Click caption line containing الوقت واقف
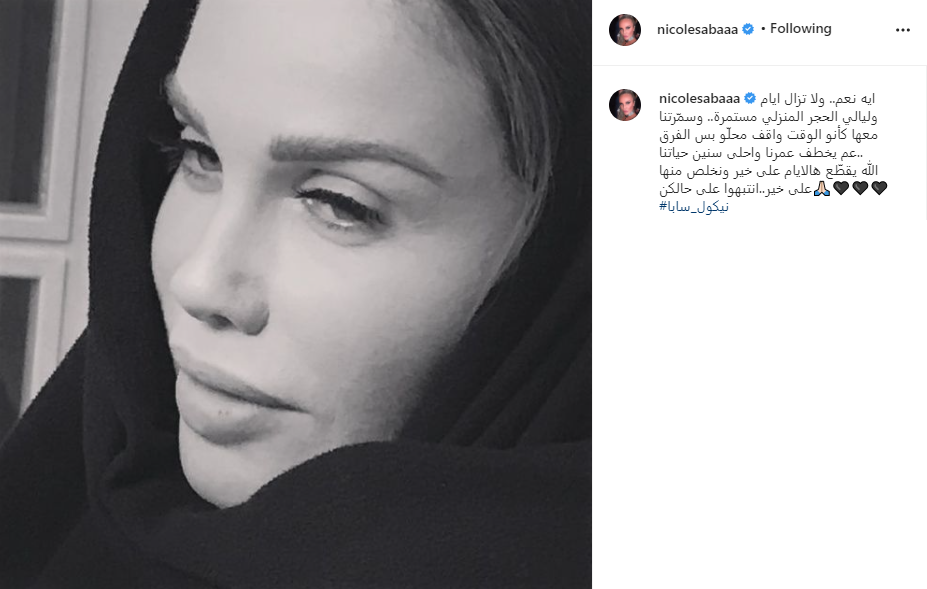Image resolution: width=927 pixels, height=589 pixels. point(769,135)
